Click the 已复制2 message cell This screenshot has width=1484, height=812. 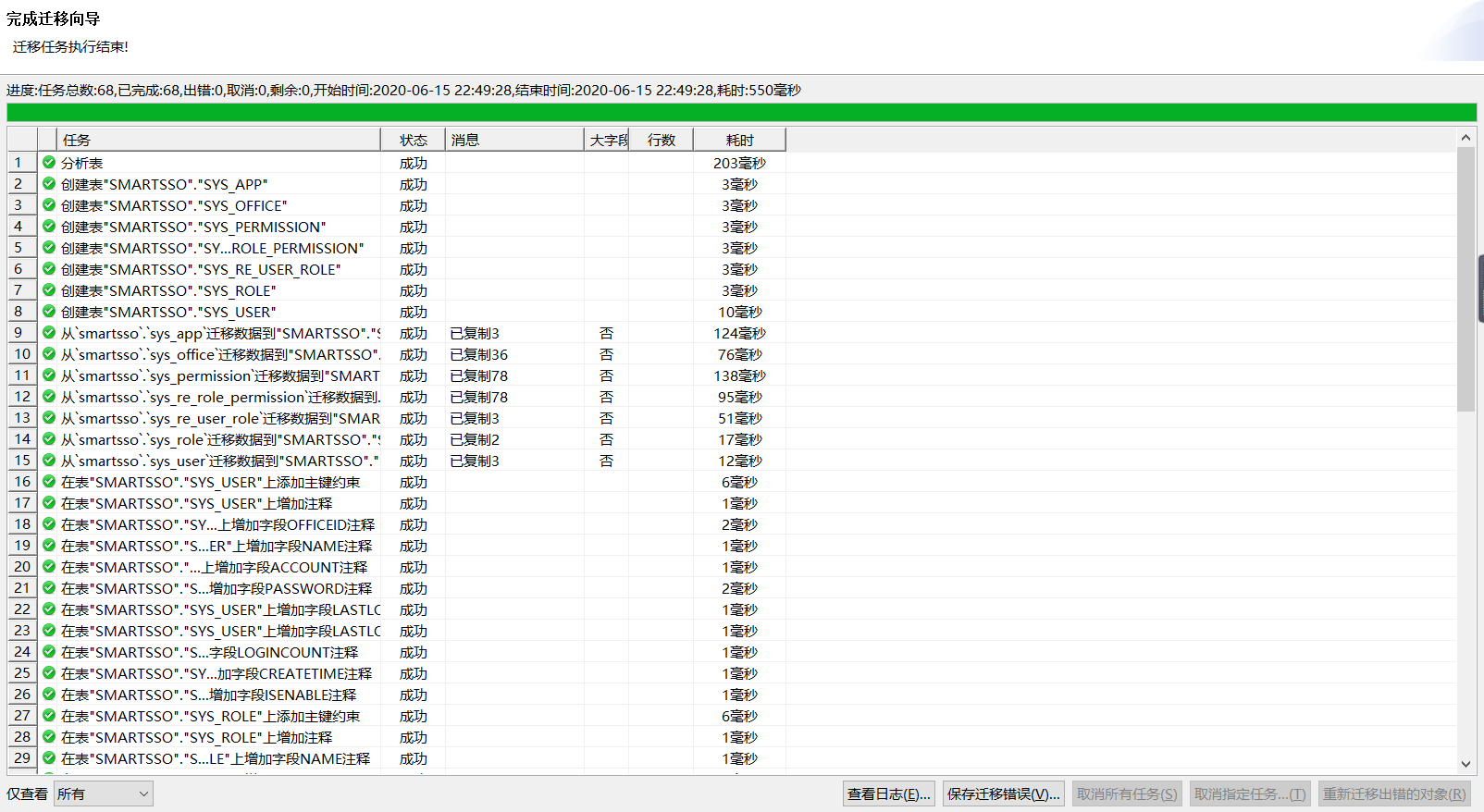tap(514, 439)
